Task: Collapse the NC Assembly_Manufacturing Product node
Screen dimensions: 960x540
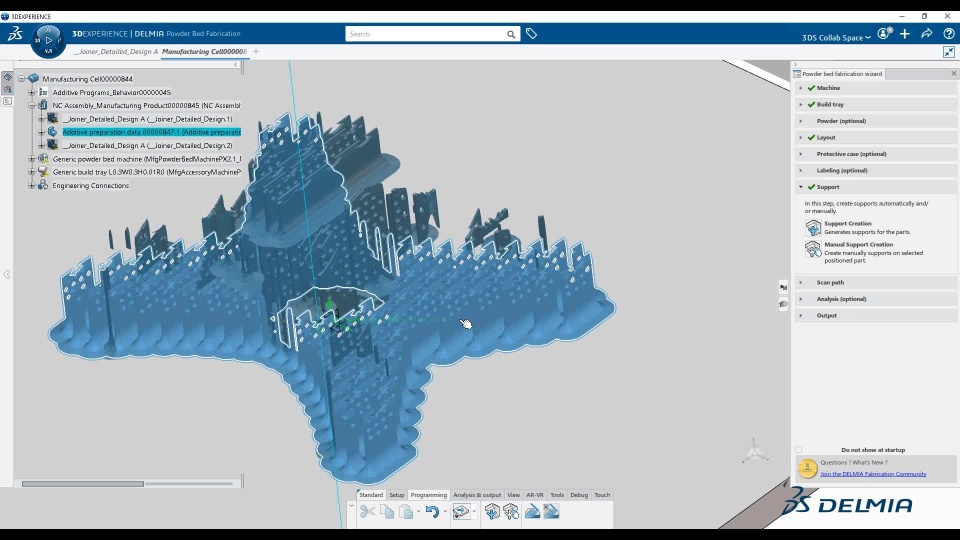Action: pyautogui.click(x=32, y=105)
